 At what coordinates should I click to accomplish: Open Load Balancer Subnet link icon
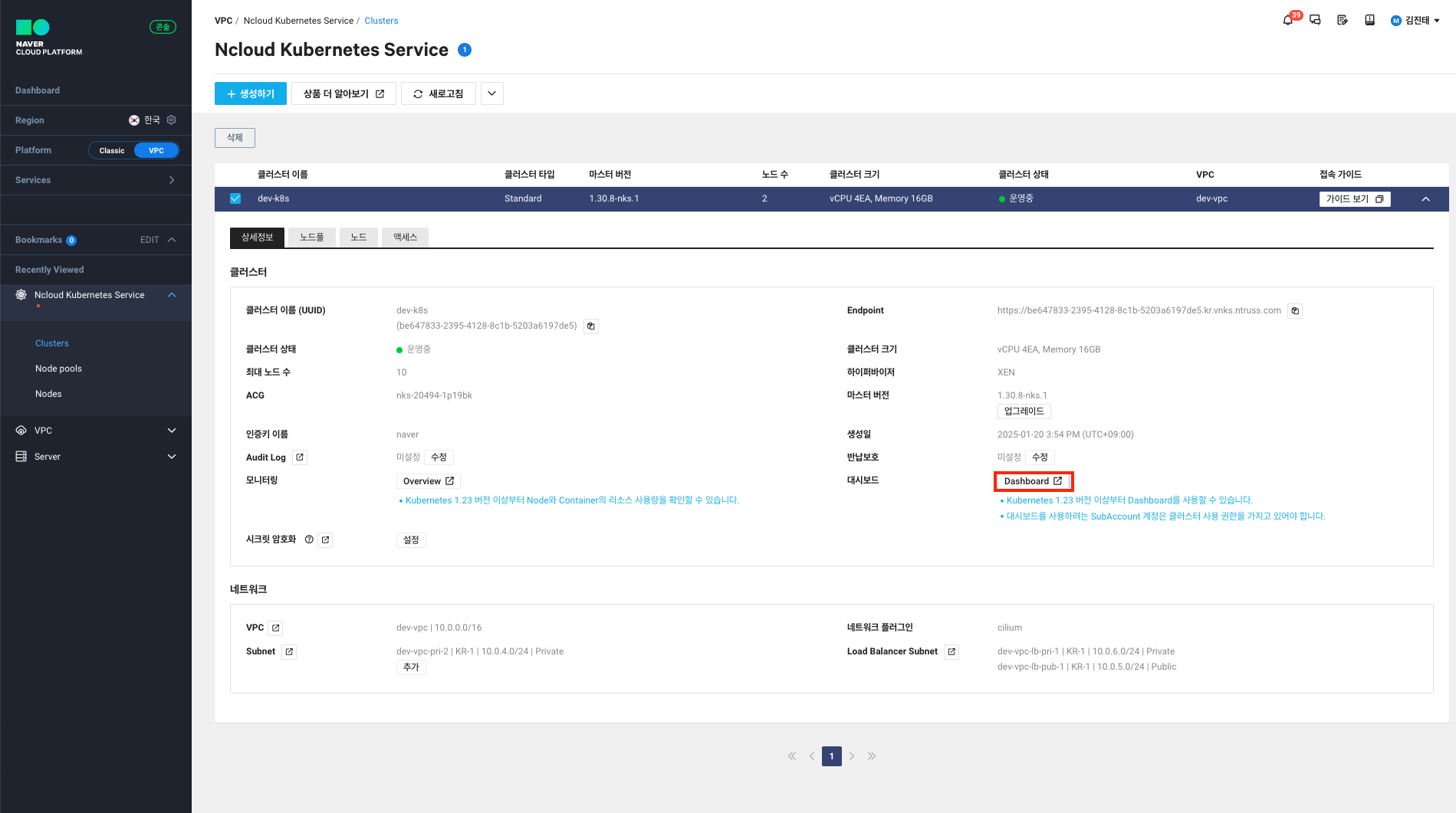(x=951, y=652)
